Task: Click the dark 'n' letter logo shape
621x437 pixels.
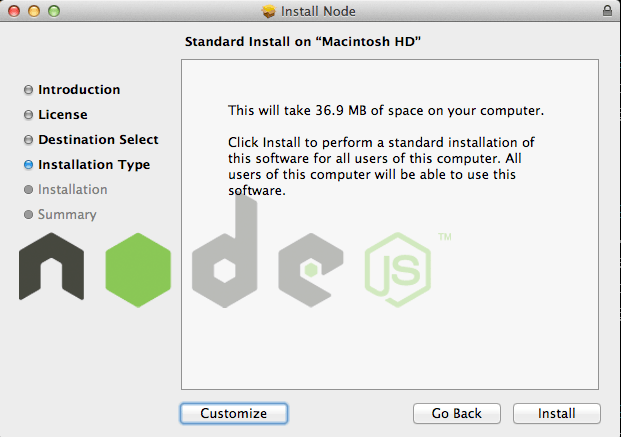Action: 51,266
